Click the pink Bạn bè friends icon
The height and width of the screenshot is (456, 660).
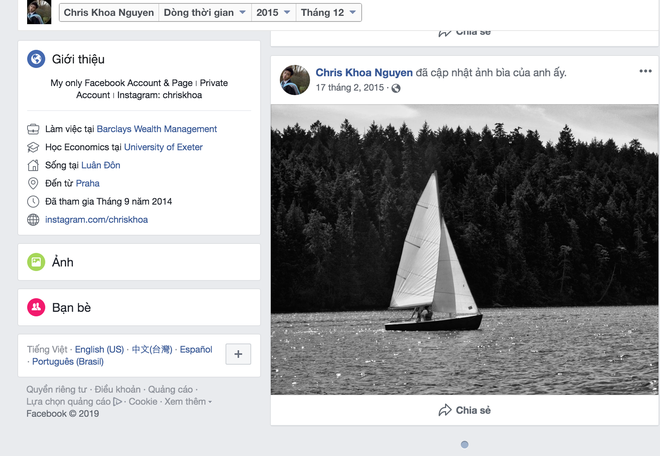pos(36,308)
